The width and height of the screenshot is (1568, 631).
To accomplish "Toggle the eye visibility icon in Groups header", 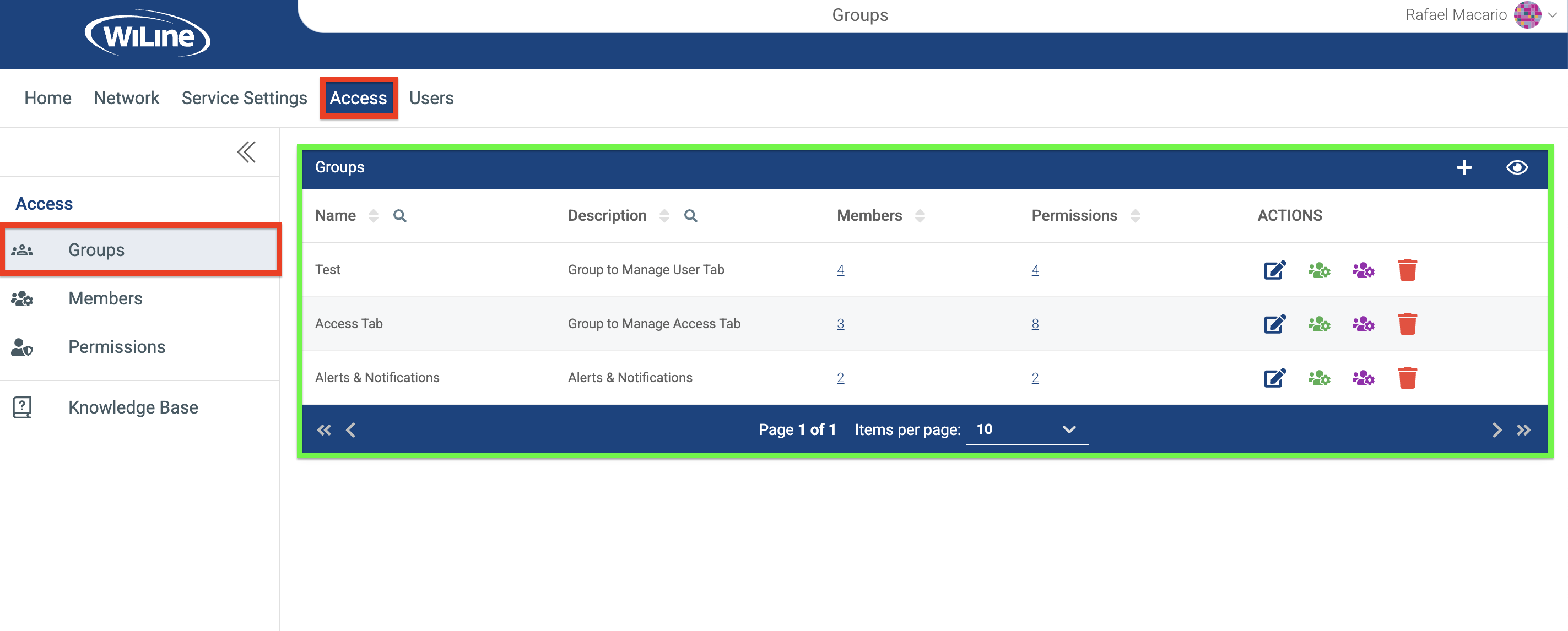I will coord(1517,167).
